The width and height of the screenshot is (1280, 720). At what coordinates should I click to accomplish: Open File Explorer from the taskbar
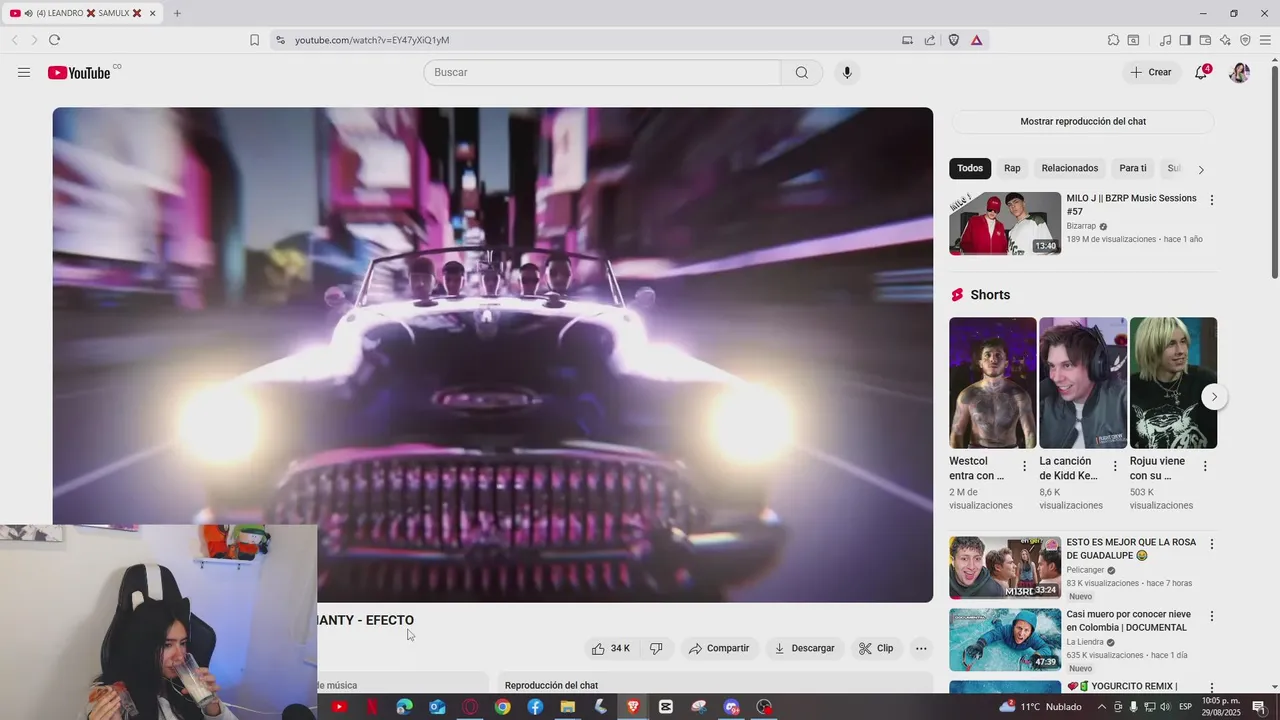tap(568, 707)
